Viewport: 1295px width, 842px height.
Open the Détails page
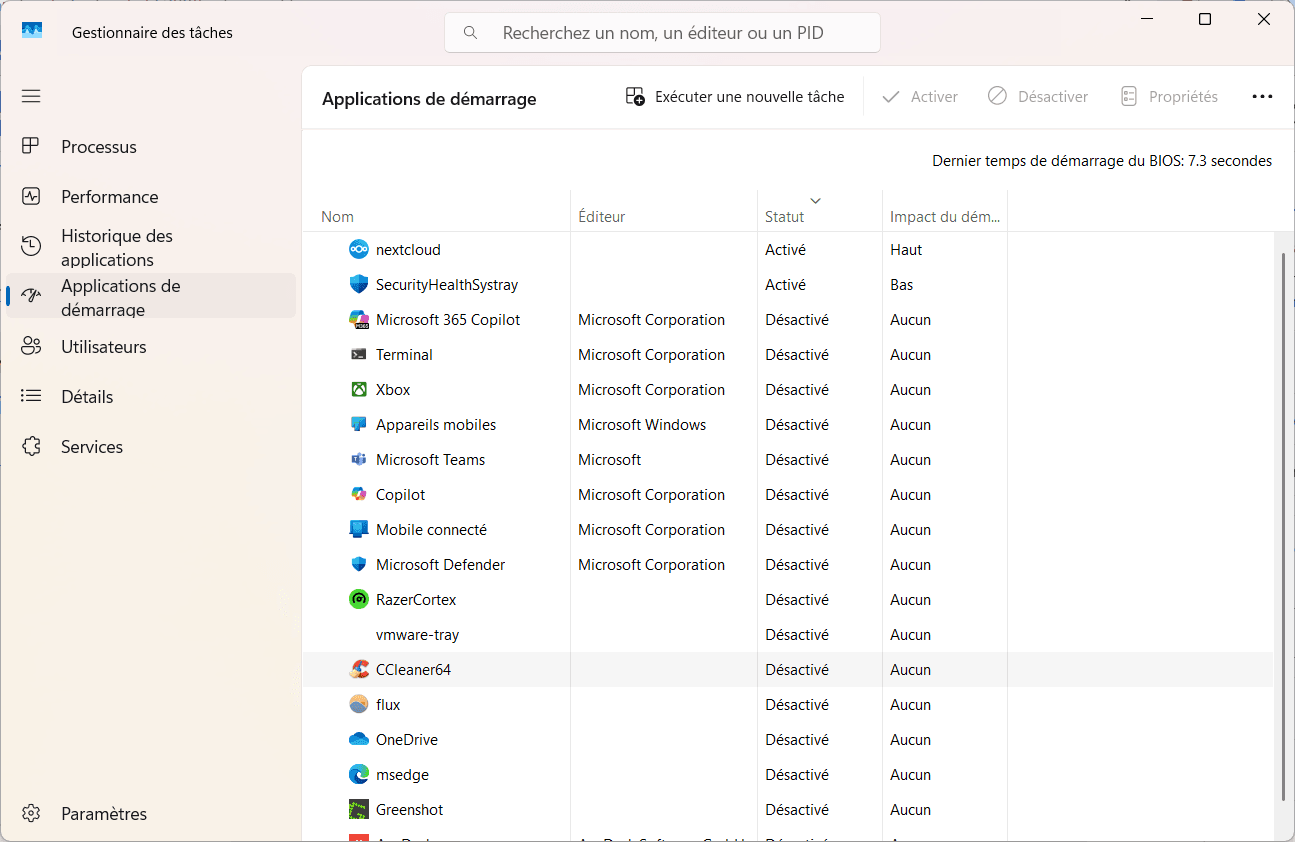point(151,396)
